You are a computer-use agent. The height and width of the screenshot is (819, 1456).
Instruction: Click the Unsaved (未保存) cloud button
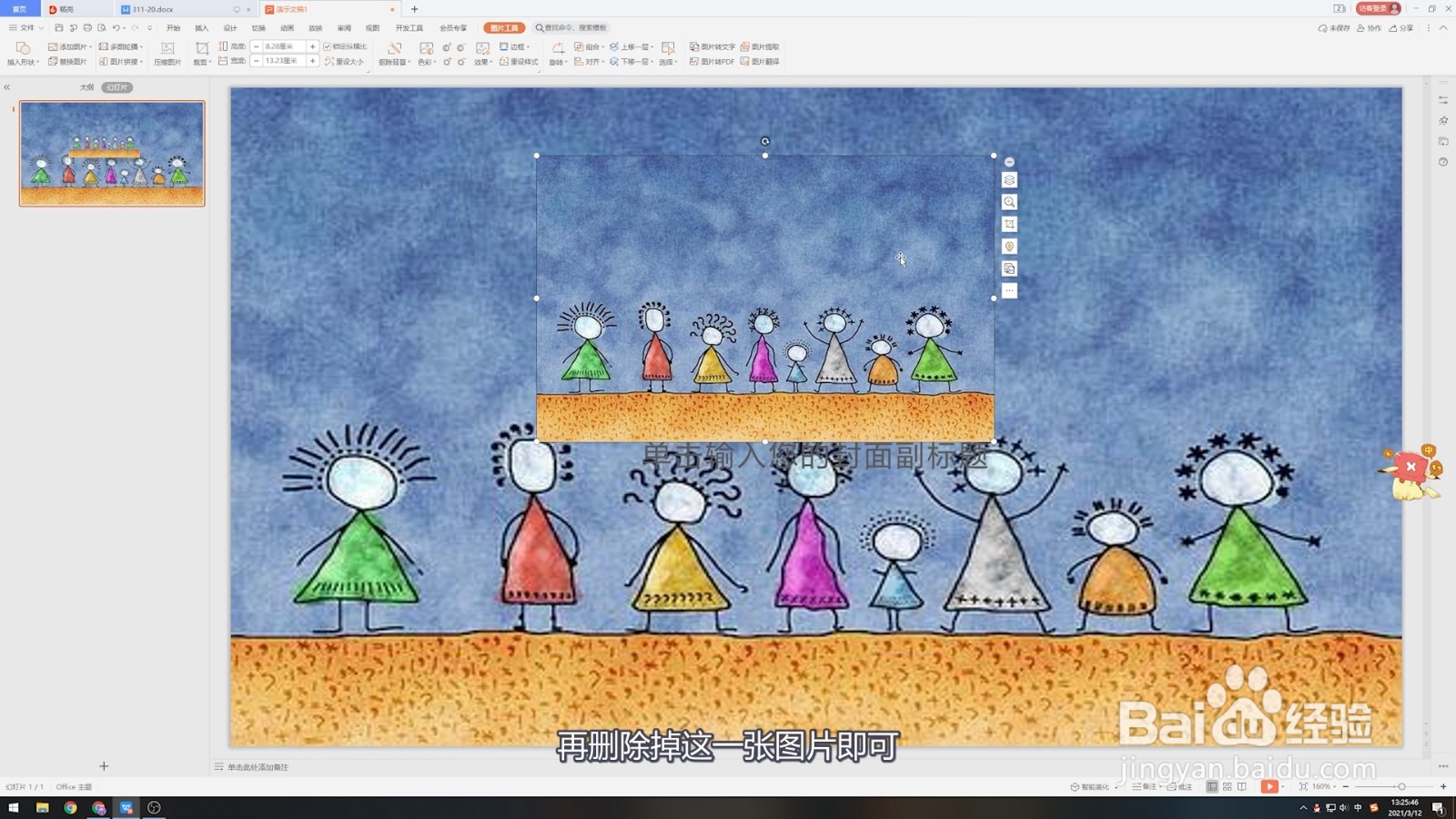[x=1334, y=28]
